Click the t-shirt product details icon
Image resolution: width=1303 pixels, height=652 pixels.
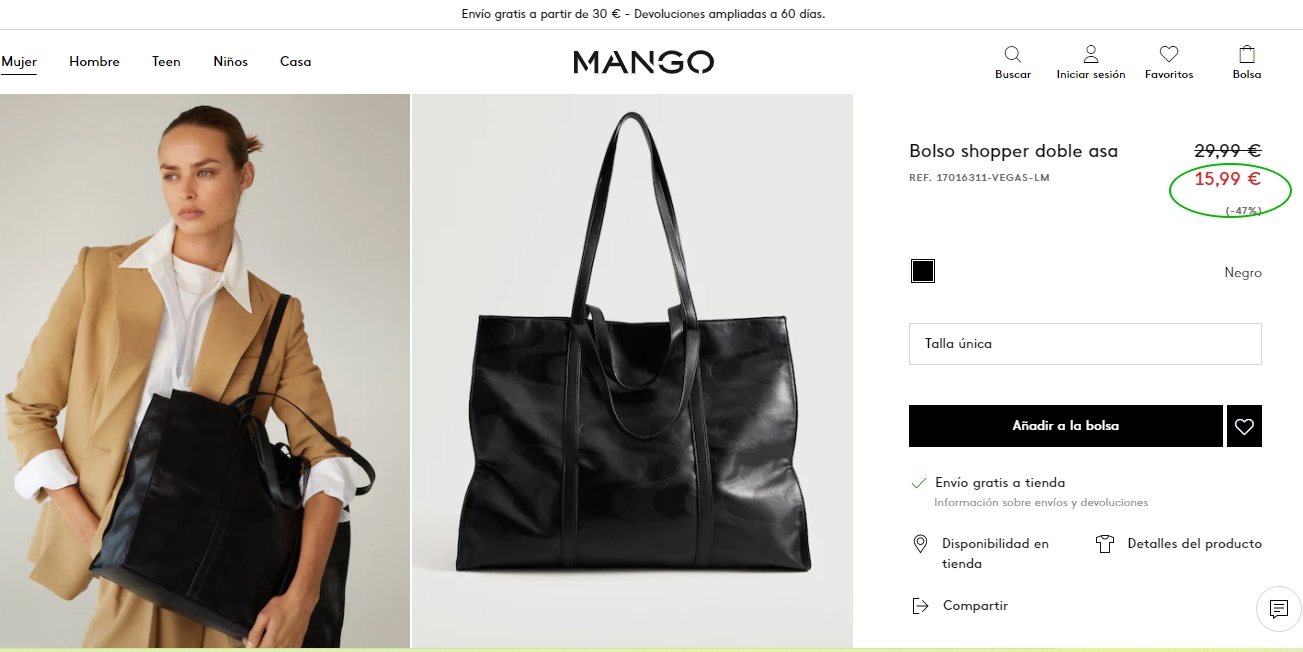pyautogui.click(x=1105, y=544)
